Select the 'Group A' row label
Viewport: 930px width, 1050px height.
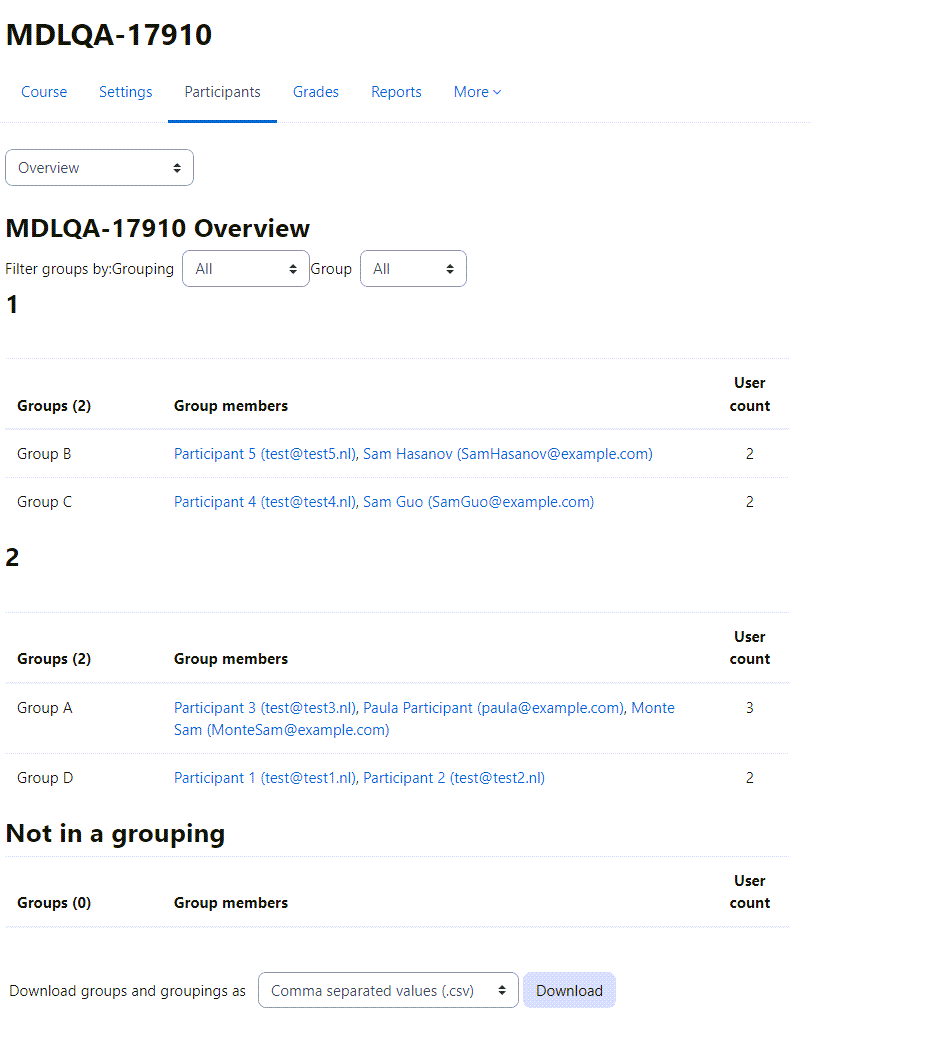coord(45,708)
